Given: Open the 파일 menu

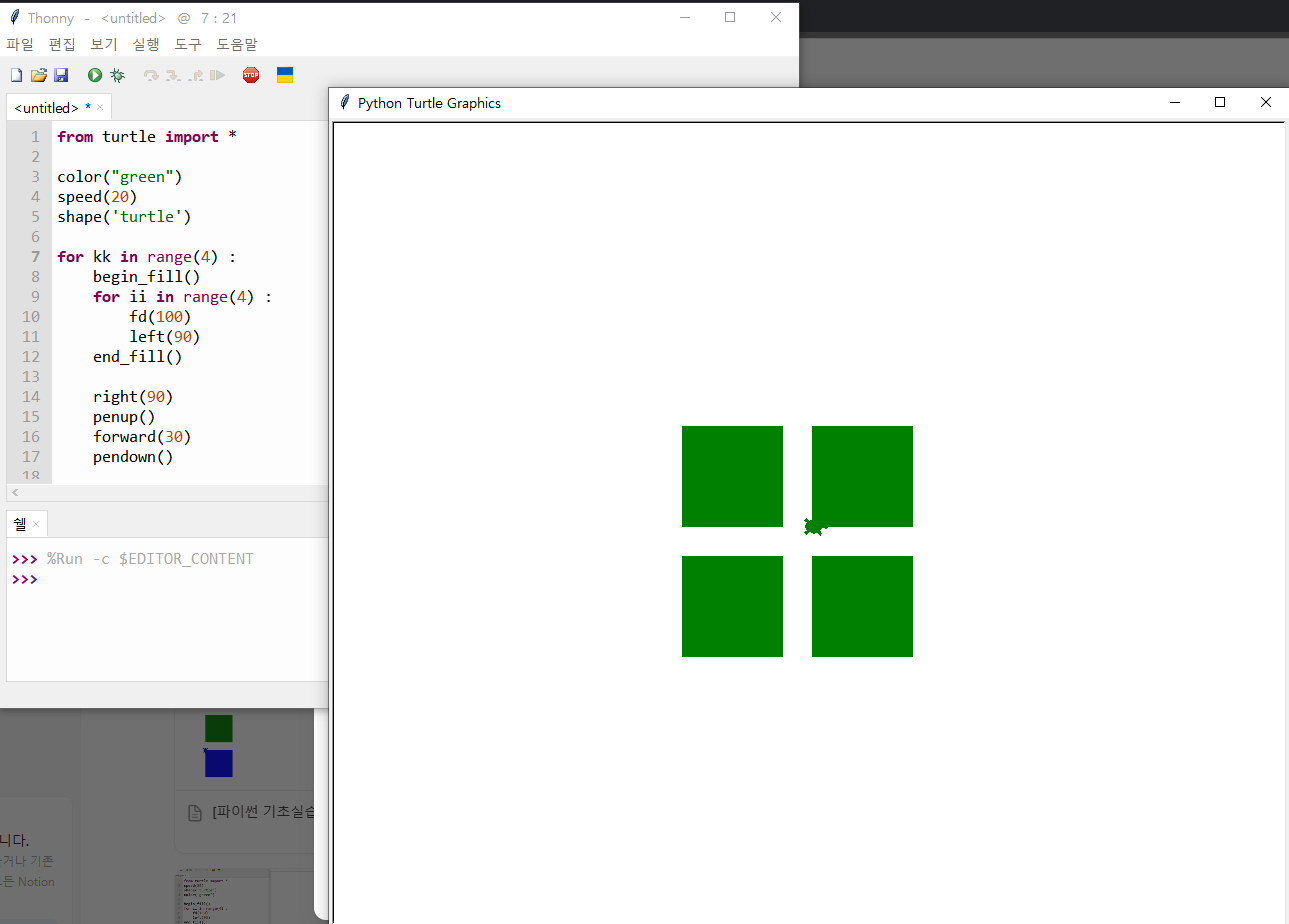Looking at the screenshot, I should 20,44.
